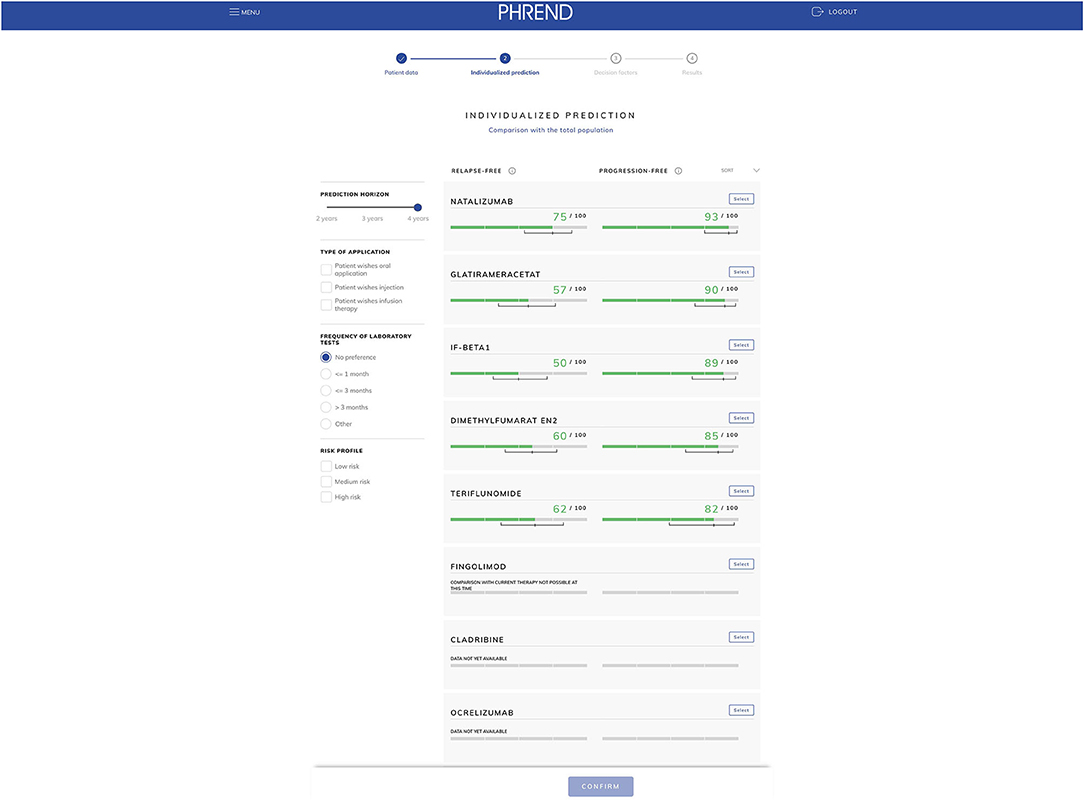Enable the Low risk checkbox
This screenshot has height=807, width=1084.
[x=326, y=466]
